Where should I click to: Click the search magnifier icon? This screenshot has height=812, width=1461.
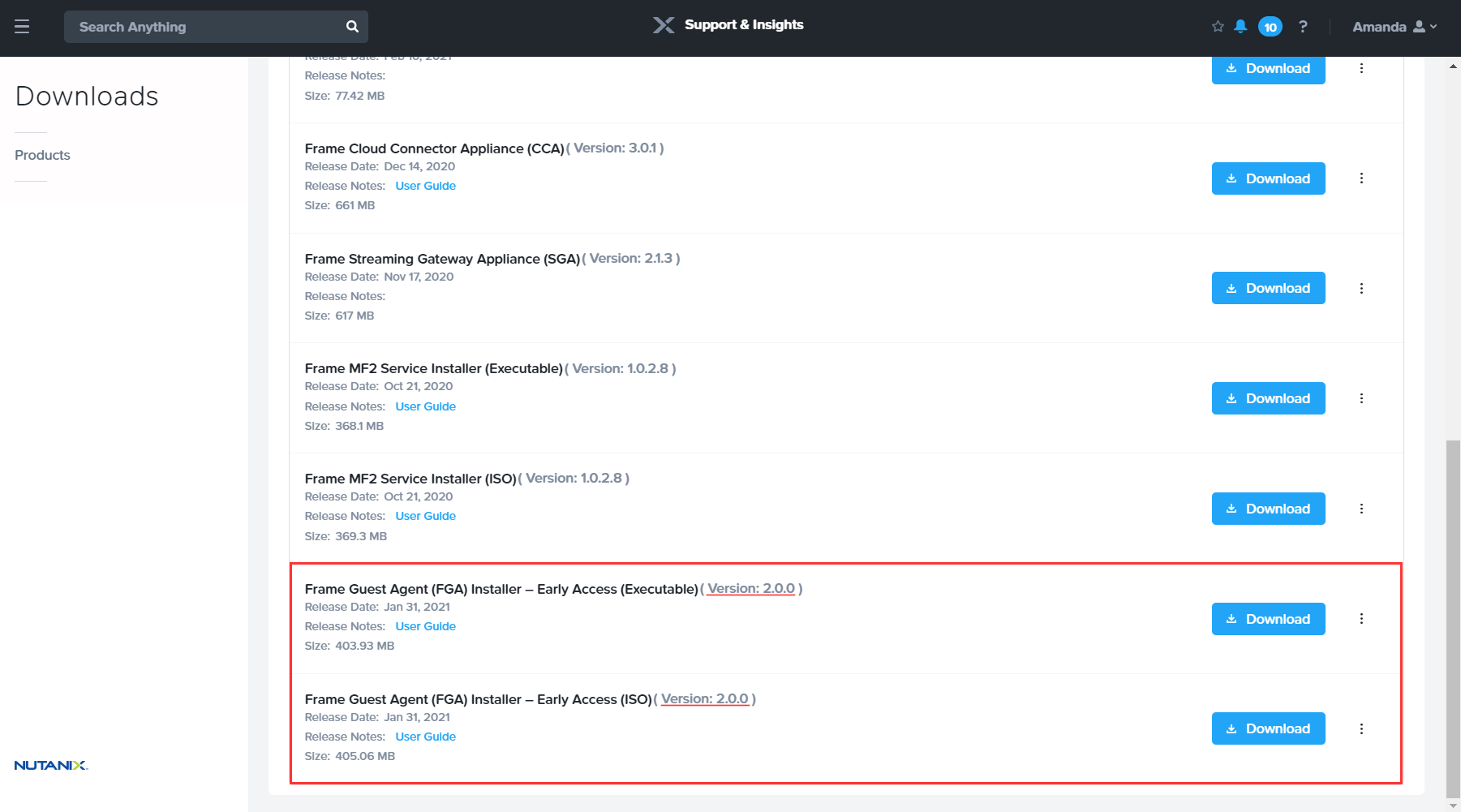(352, 27)
